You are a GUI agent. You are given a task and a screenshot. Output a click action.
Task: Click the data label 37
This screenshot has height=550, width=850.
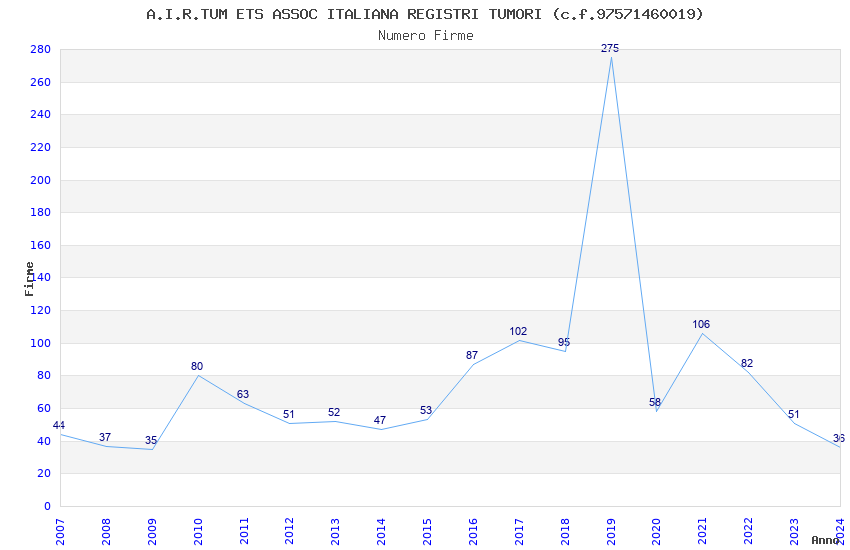click(x=105, y=437)
